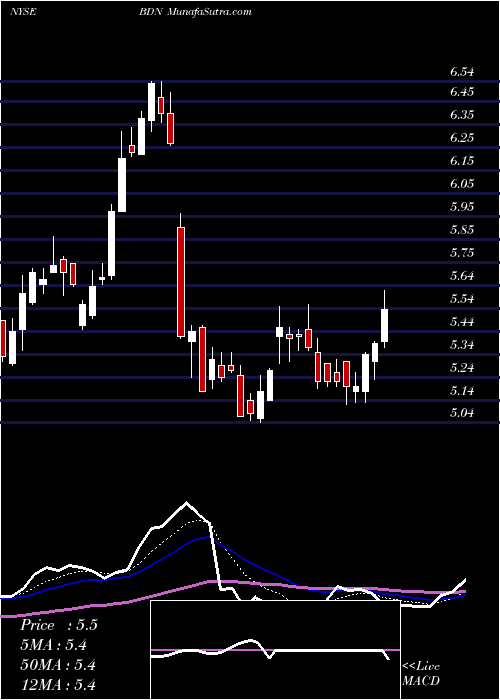Click the 5MA : 5.4 readout
Viewport: 500px width, 700px height.
click(53, 645)
